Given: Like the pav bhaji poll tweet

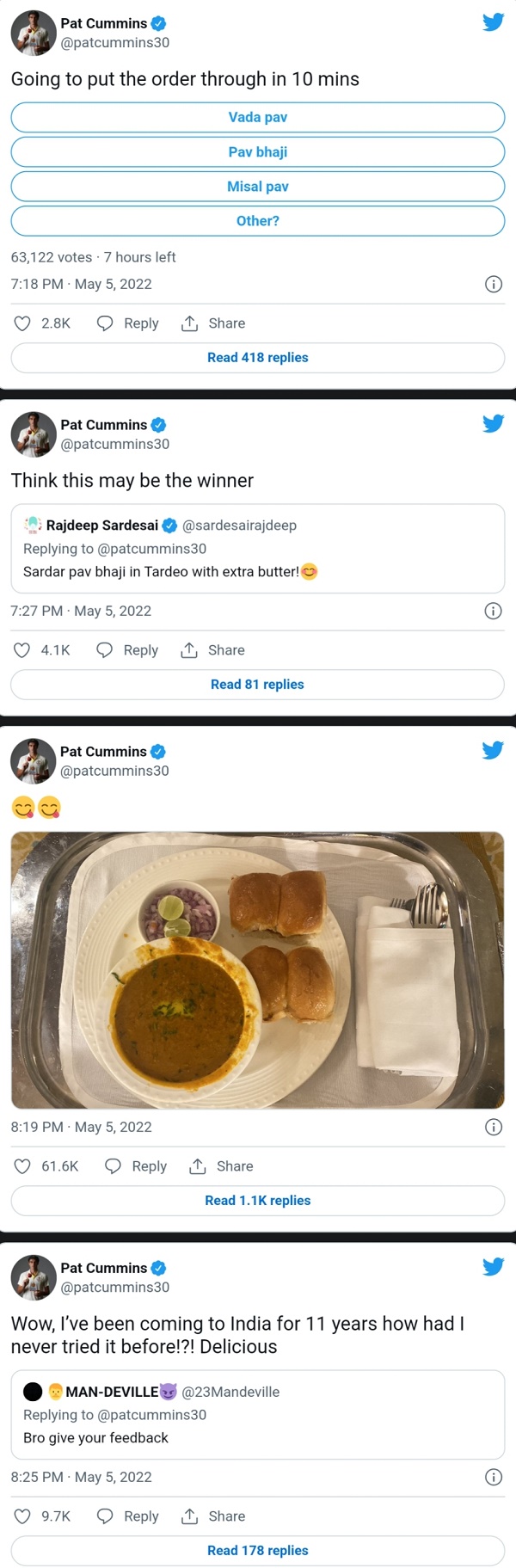Looking at the screenshot, I should pos(21,323).
